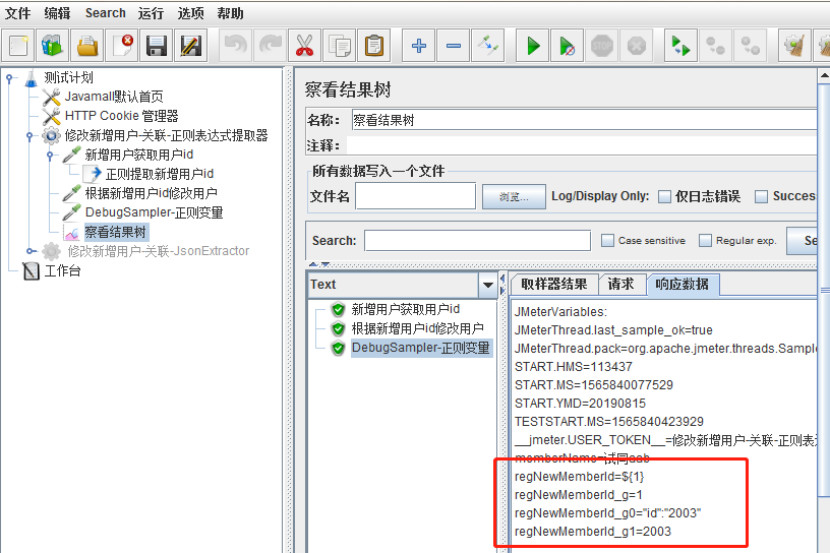Open the 编辑 menu
Viewport: 830px width, 553px height.
[x=57, y=13]
